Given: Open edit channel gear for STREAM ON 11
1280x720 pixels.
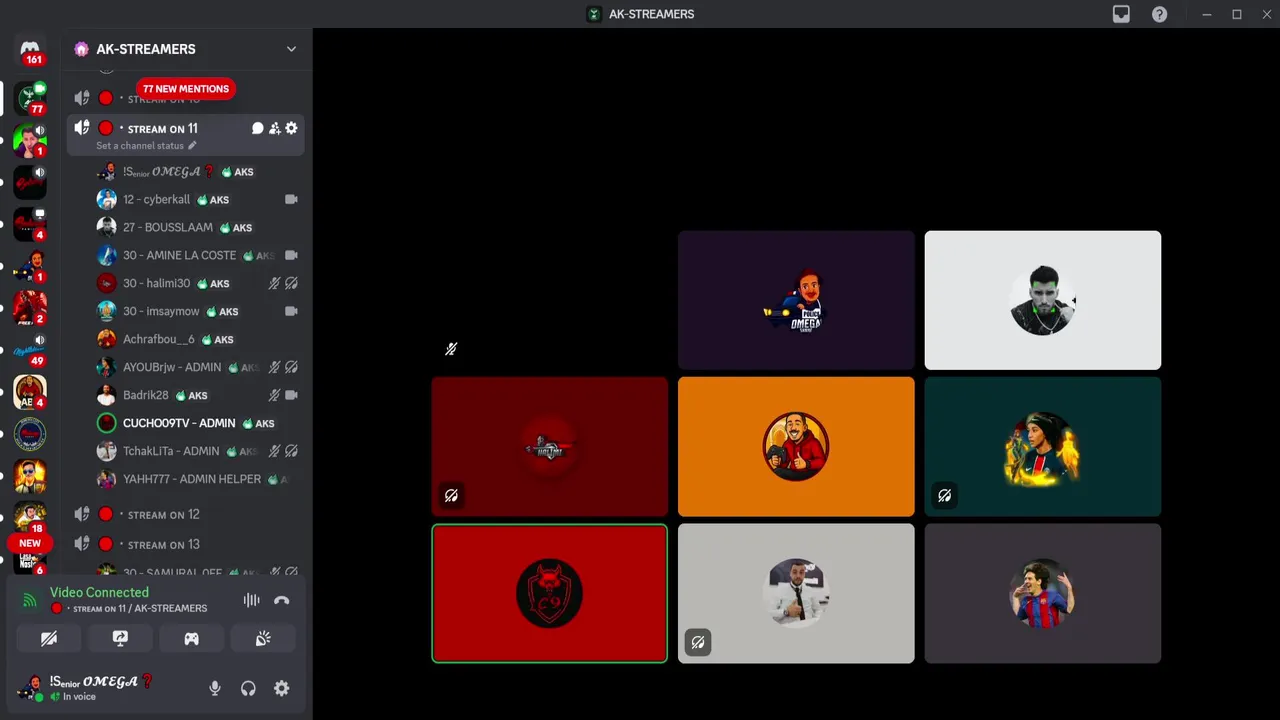Looking at the screenshot, I should [x=291, y=128].
